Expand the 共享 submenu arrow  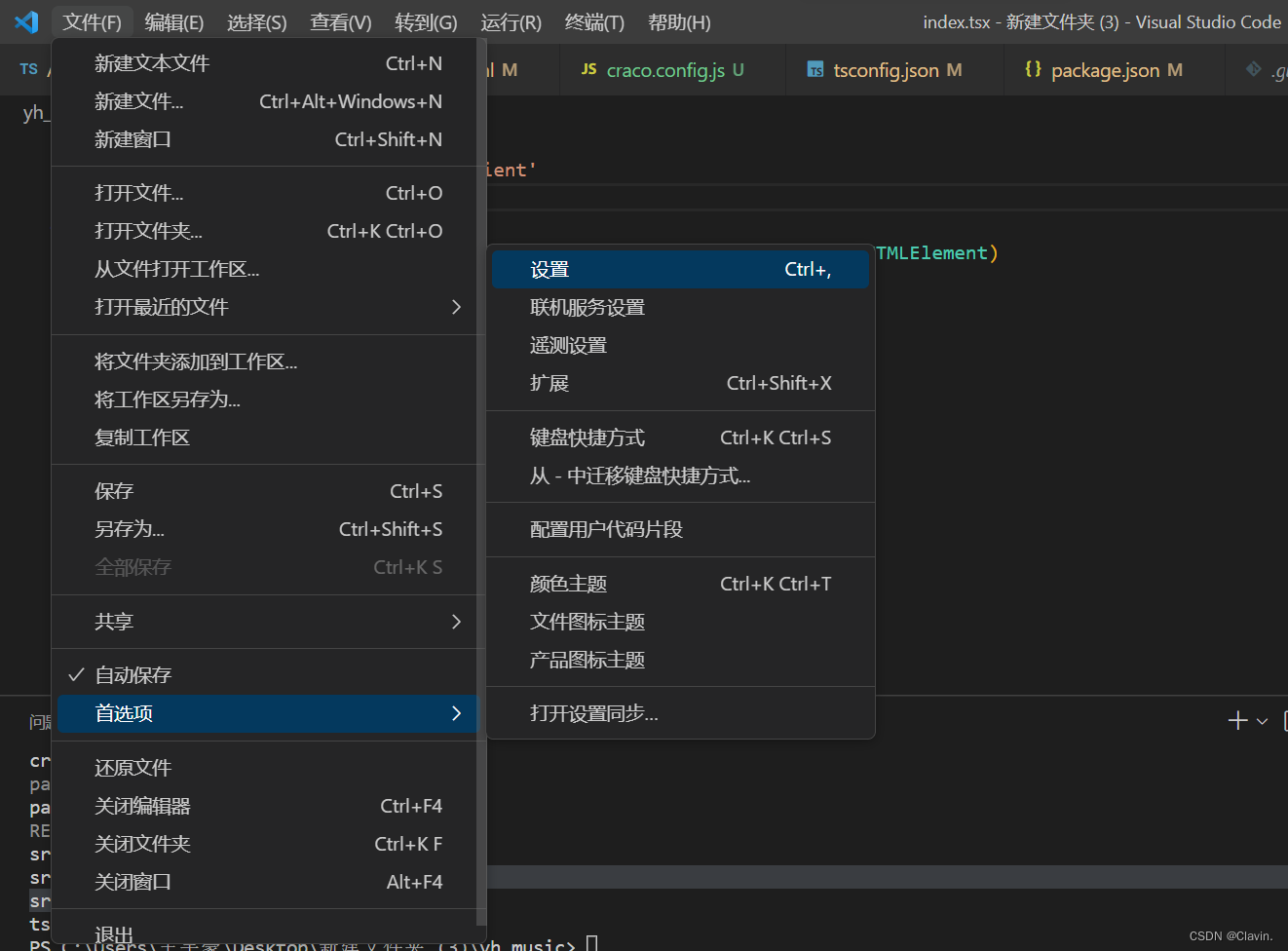tap(456, 622)
